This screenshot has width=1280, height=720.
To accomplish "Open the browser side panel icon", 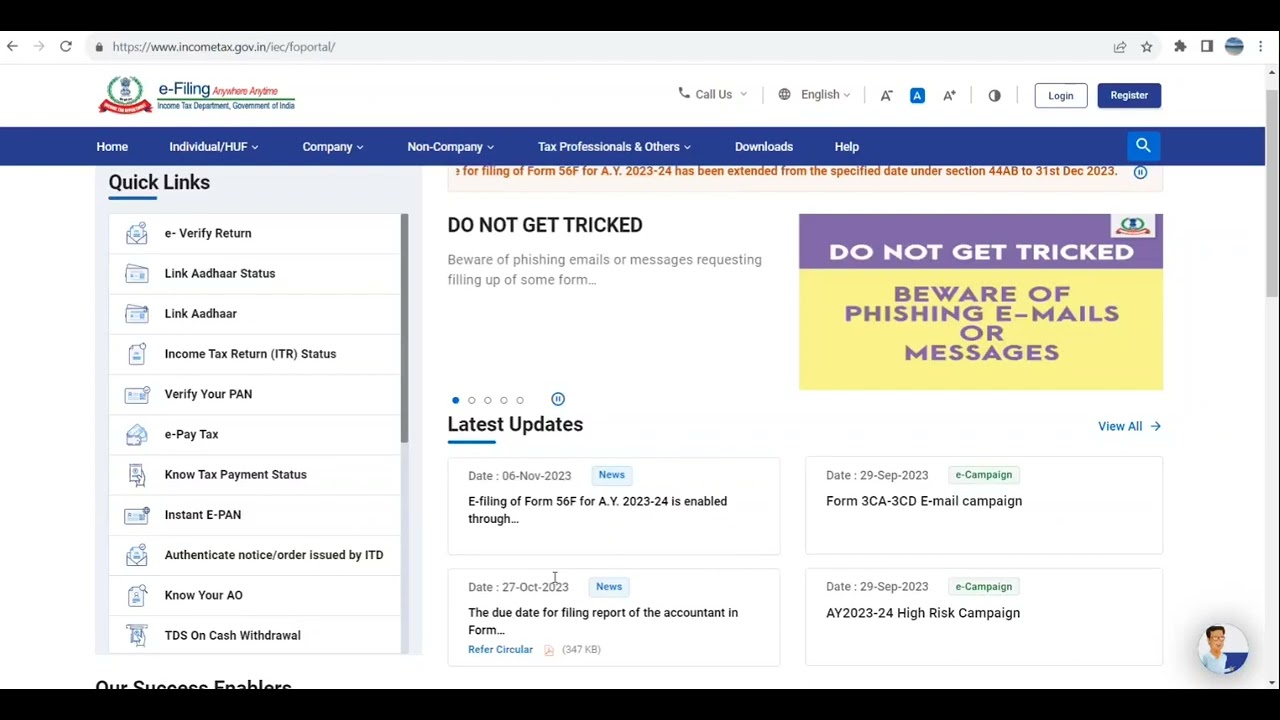I will (1207, 46).
